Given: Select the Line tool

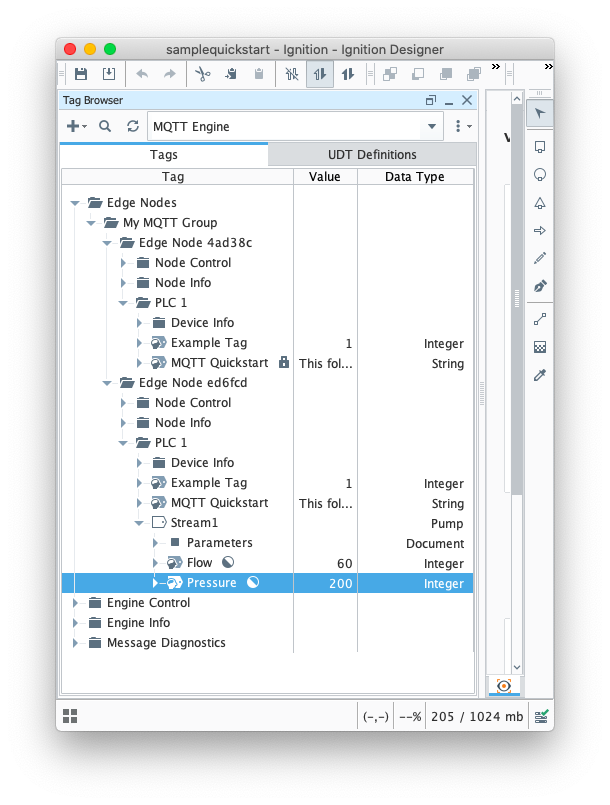Looking at the screenshot, I should coord(540,319).
